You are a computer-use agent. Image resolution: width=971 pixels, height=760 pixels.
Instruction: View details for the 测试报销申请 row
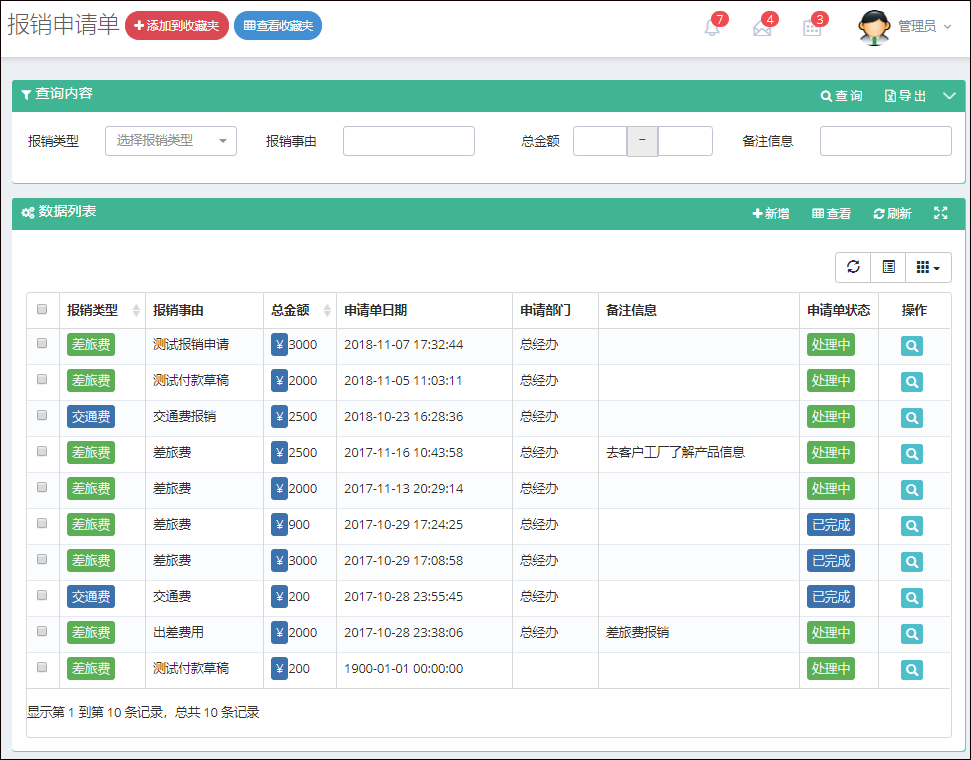click(x=912, y=346)
